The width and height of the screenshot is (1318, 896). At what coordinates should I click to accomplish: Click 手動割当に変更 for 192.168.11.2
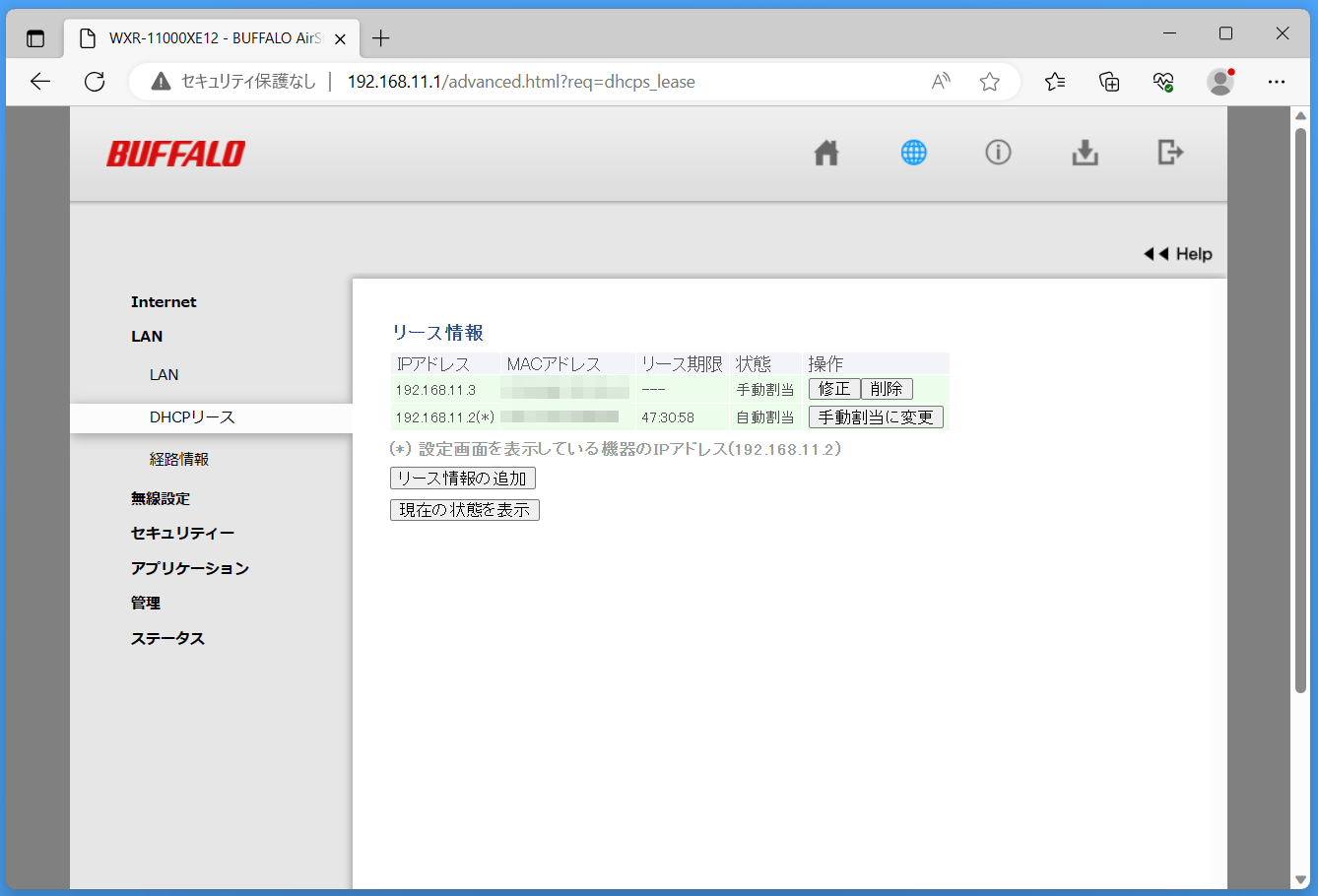pos(876,417)
